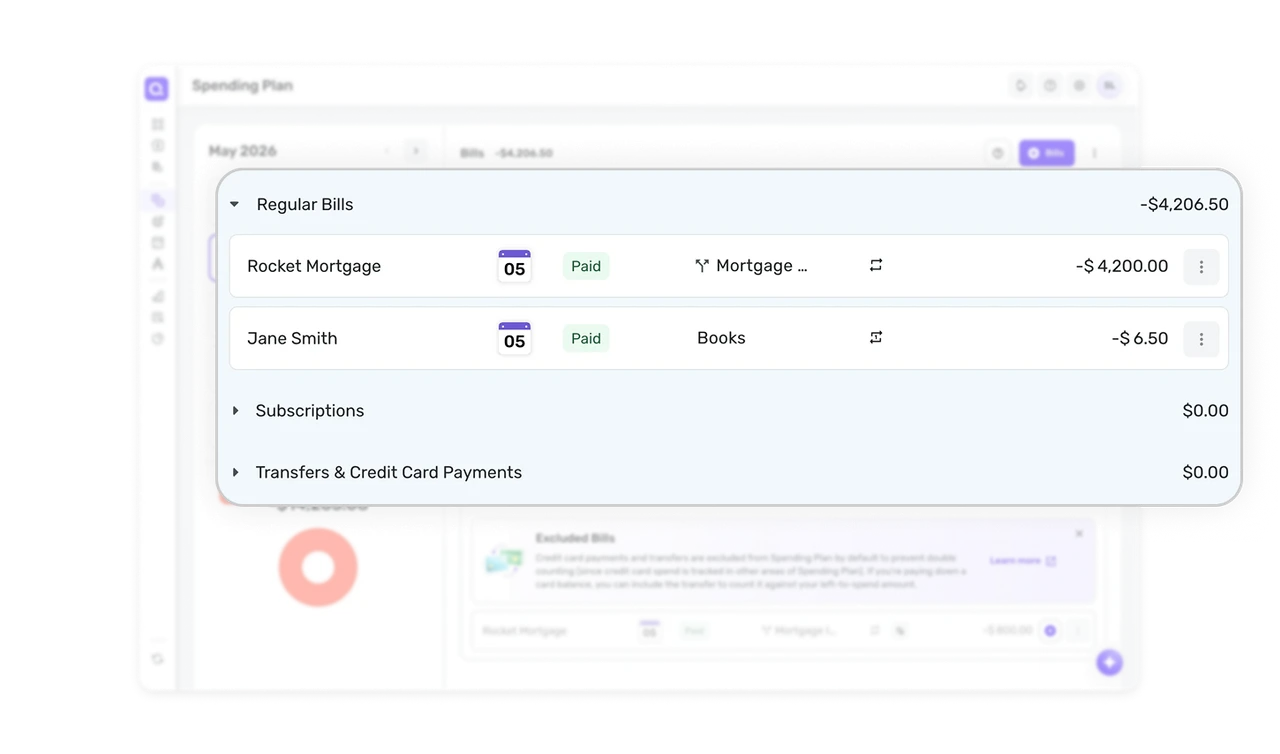Viewport: 1280px width, 754px height.
Task: Click the Paid status on Jane Smith
Action: click(586, 338)
